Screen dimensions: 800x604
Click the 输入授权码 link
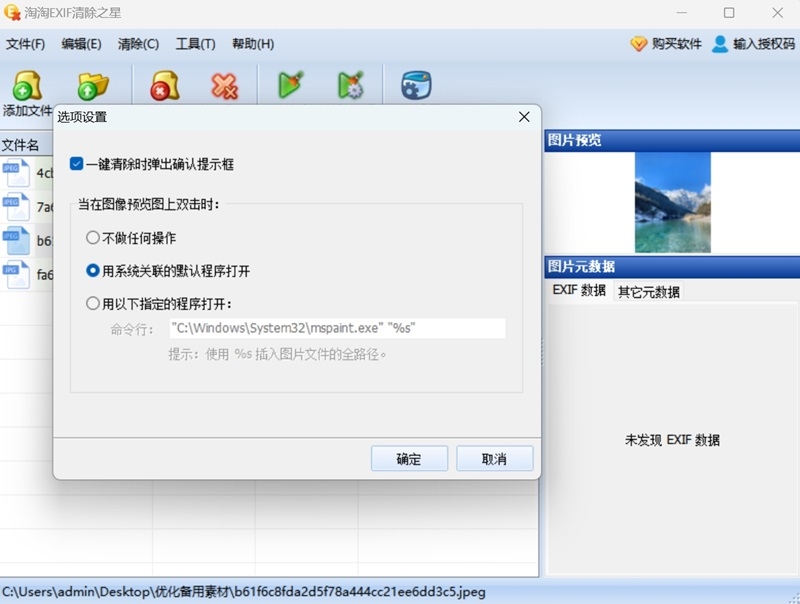point(764,44)
